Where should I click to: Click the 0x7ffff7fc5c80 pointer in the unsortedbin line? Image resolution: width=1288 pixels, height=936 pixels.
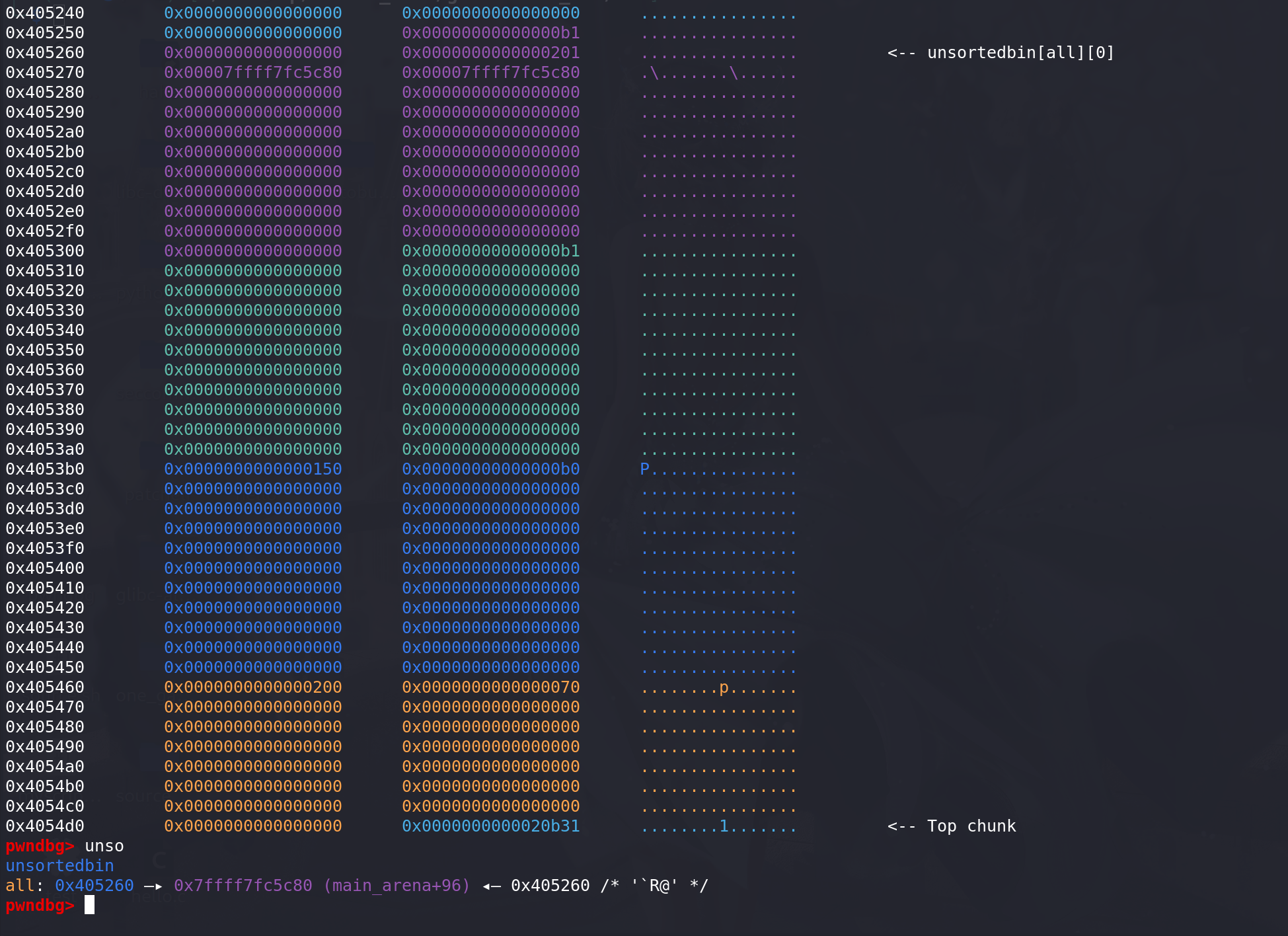click(243, 886)
